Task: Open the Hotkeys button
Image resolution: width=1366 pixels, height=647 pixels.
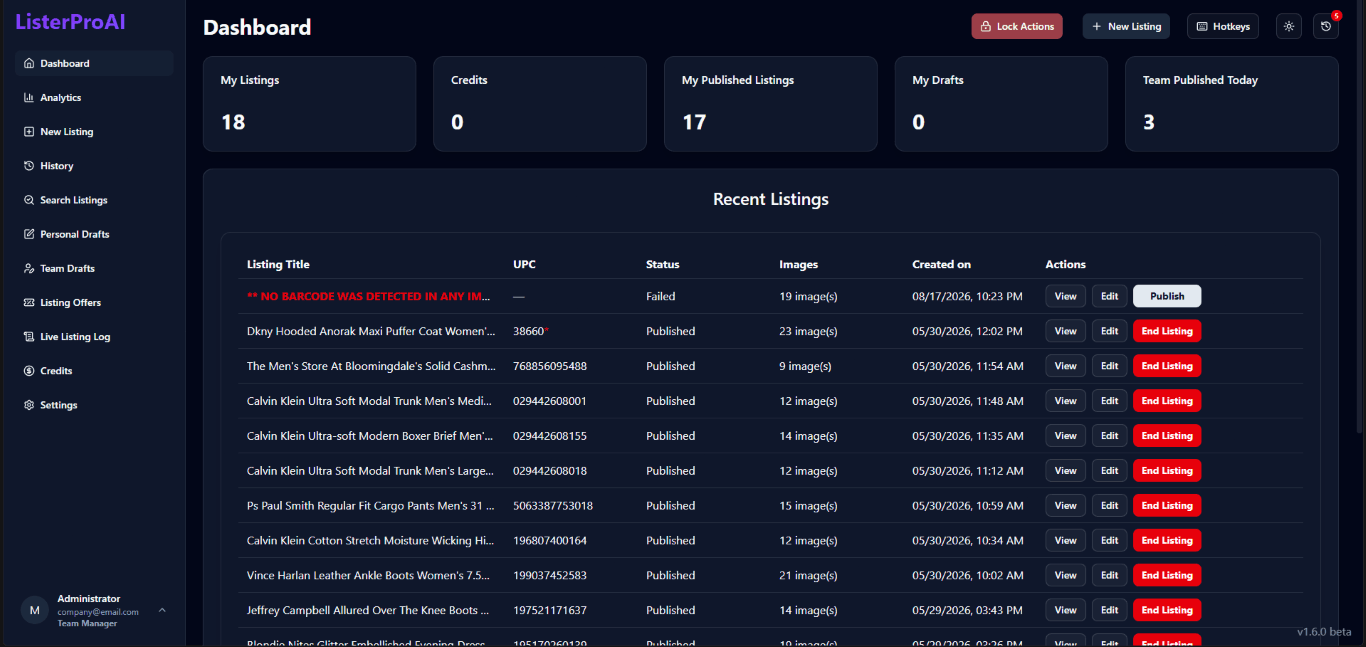Action: tap(1222, 26)
